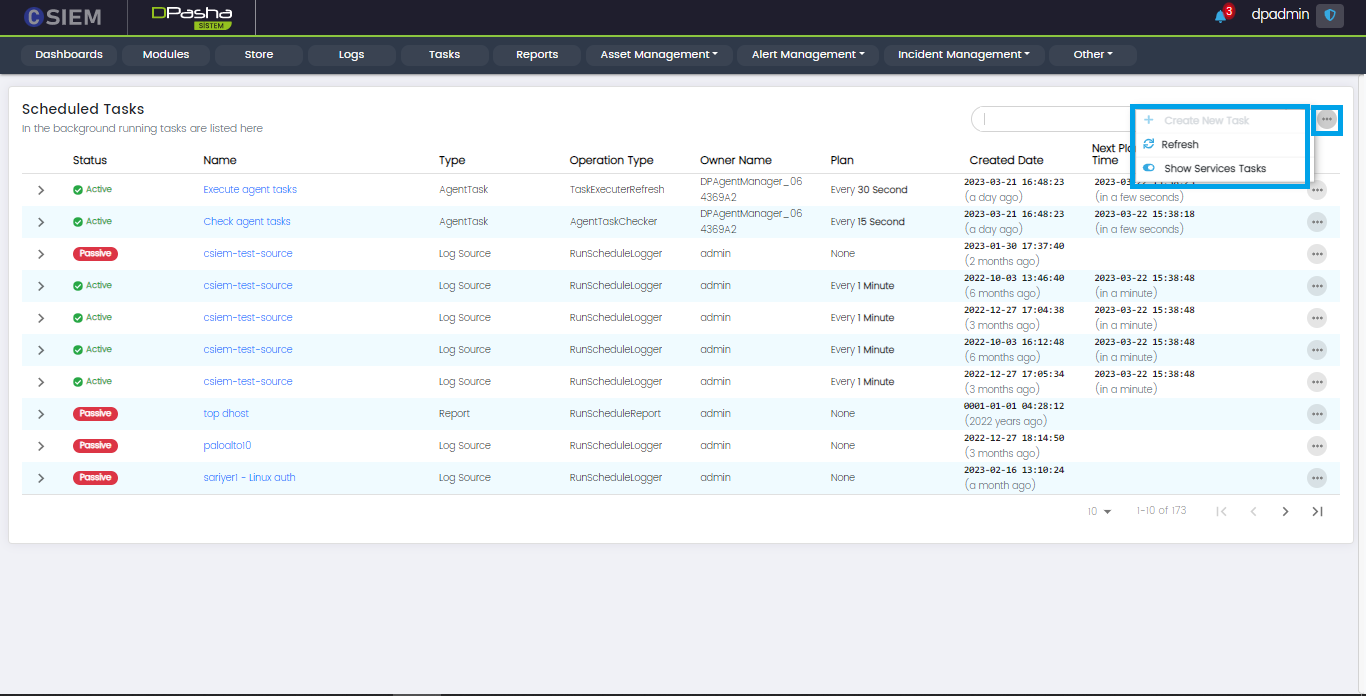Toggle Show Services Tasks switch
Screen dimensions: 1366x696
[x=1149, y=169]
